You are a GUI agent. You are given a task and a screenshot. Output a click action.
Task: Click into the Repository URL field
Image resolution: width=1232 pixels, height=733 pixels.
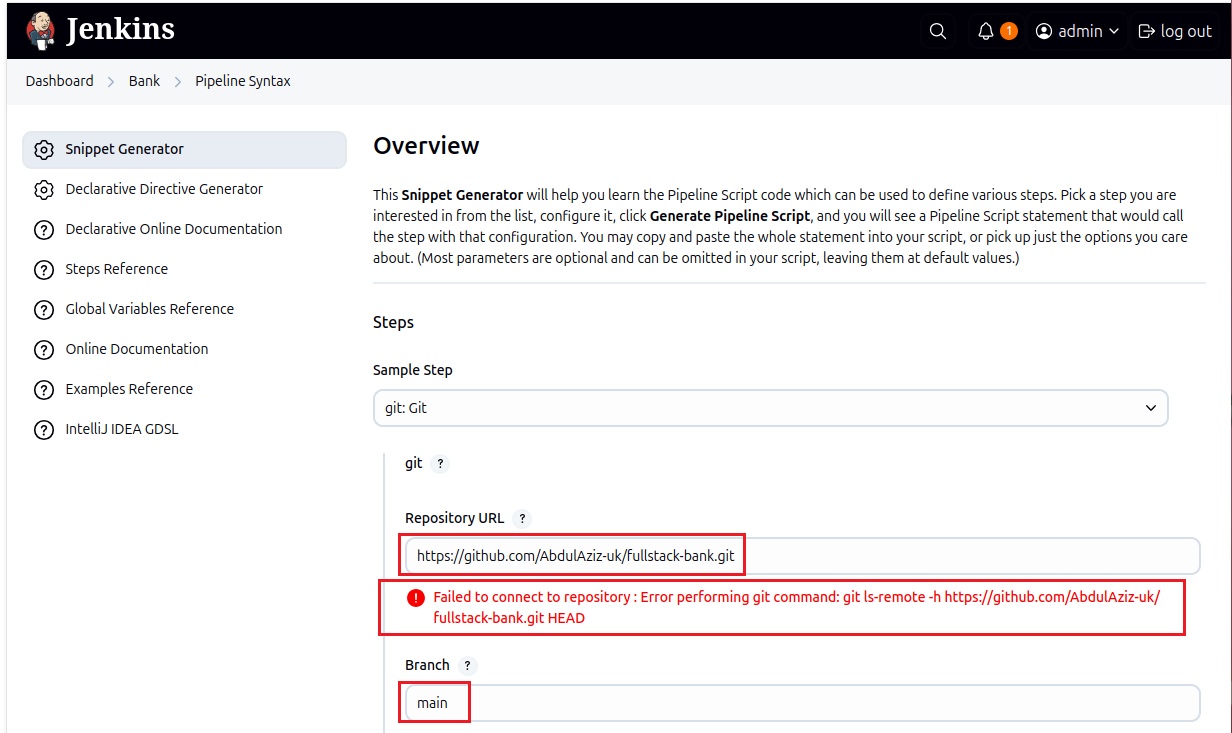tap(800, 555)
